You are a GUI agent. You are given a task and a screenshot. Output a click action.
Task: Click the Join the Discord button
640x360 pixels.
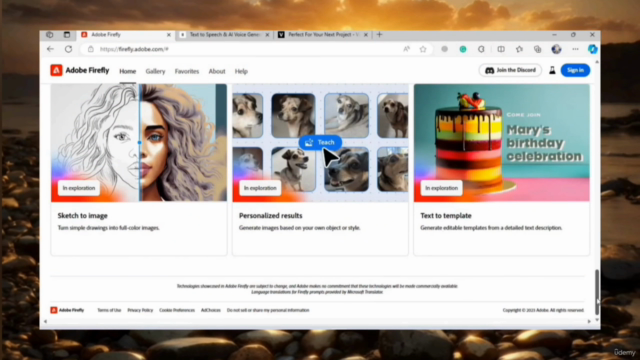click(x=510, y=70)
